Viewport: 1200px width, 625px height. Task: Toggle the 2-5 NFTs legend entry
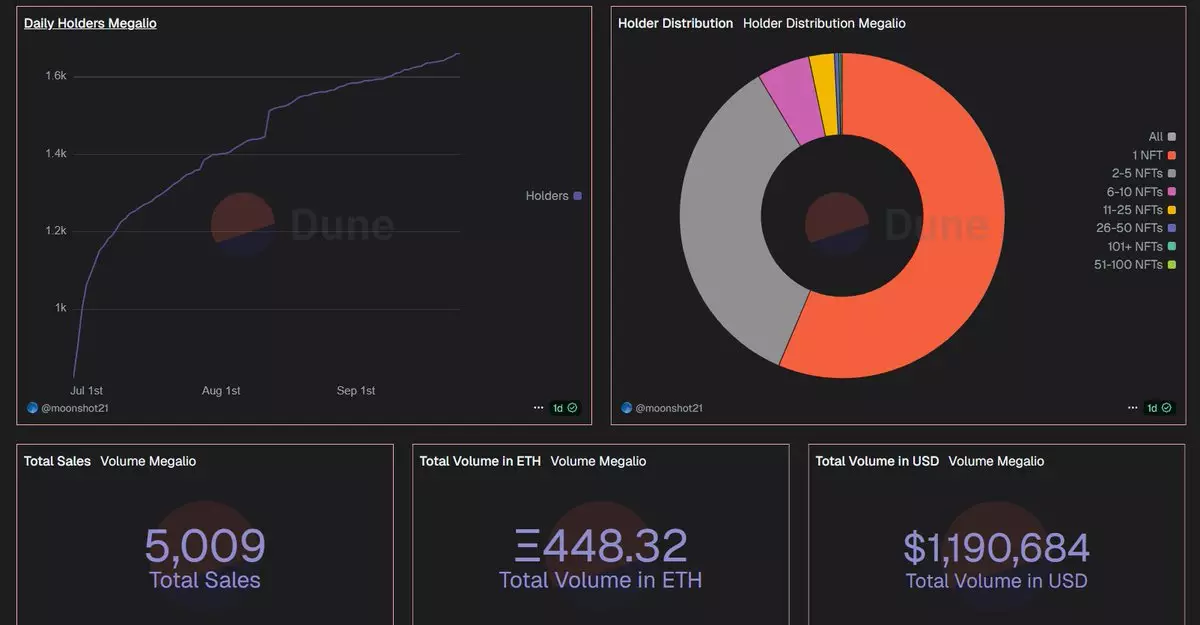point(1143,173)
